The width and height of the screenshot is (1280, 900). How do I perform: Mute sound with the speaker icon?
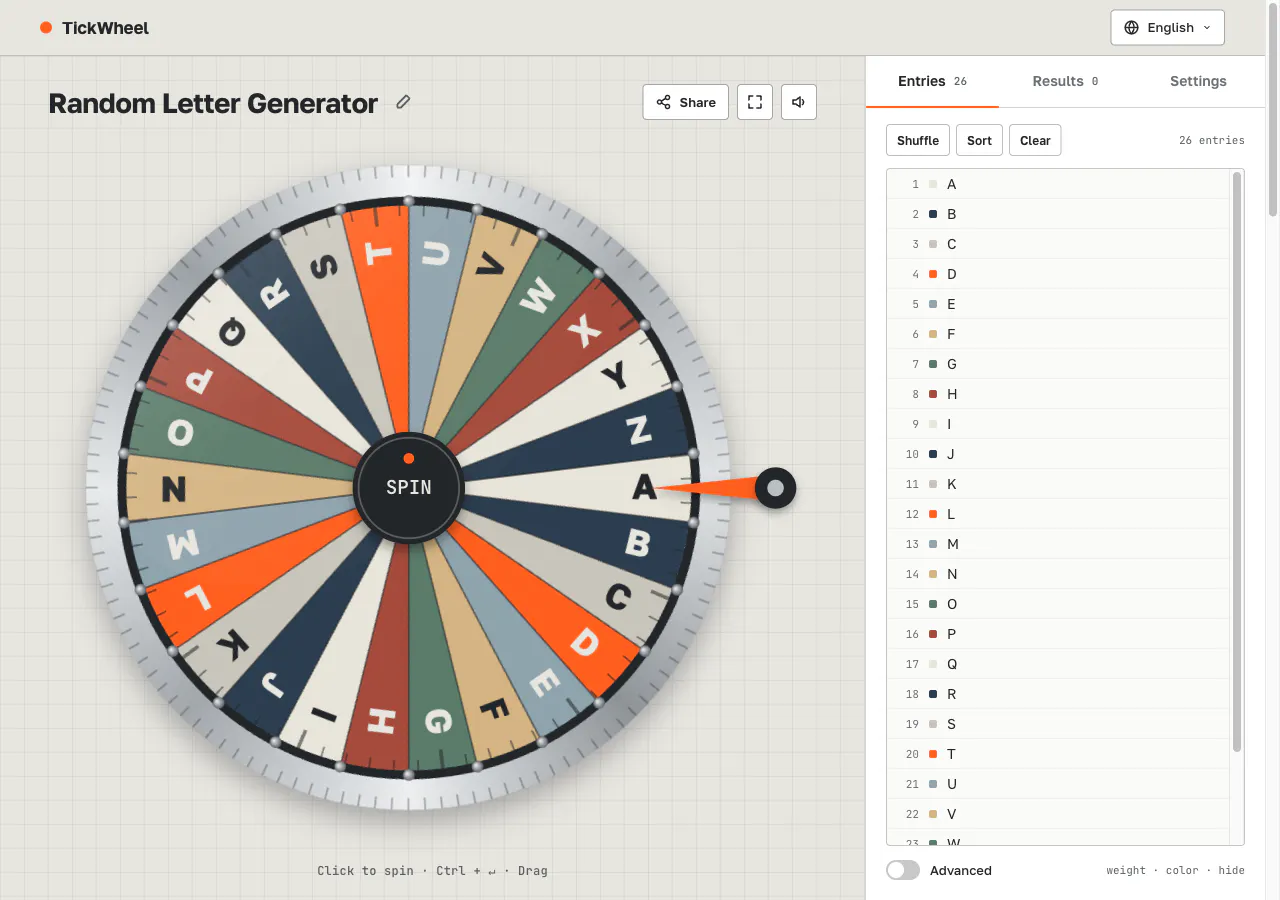tap(799, 102)
